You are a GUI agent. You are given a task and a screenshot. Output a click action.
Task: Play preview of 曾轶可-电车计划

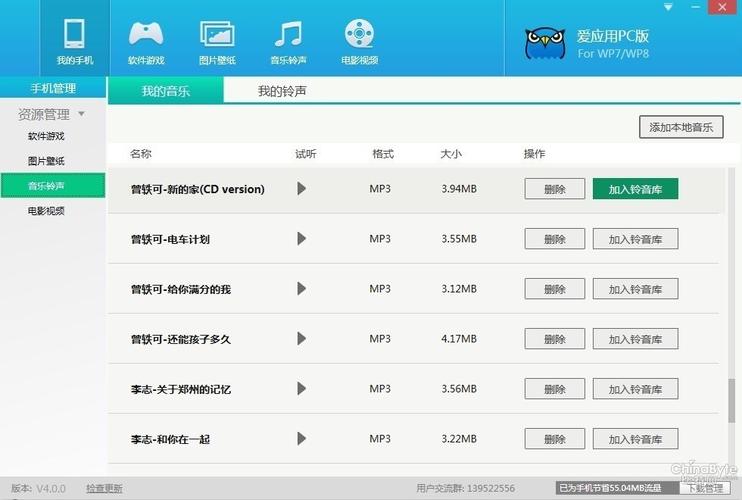pyautogui.click(x=301, y=238)
